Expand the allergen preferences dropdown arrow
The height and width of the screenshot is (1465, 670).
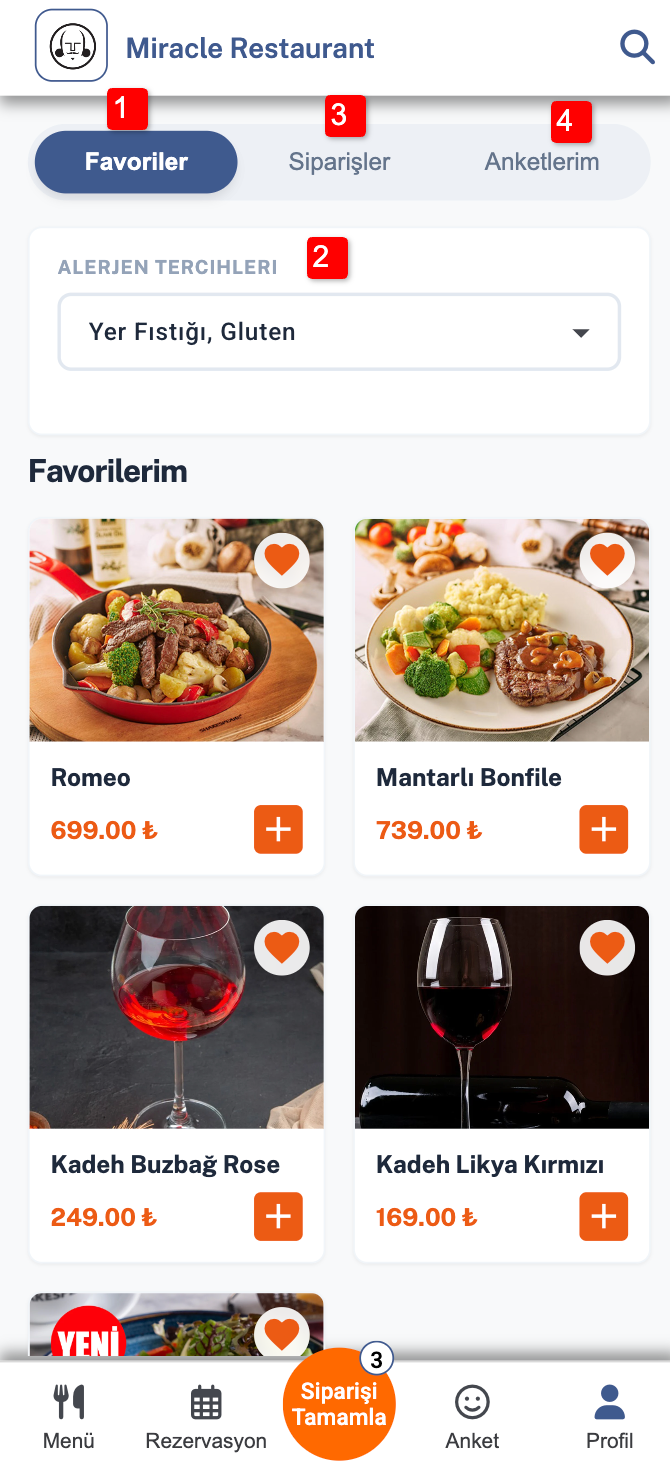[x=581, y=333]
